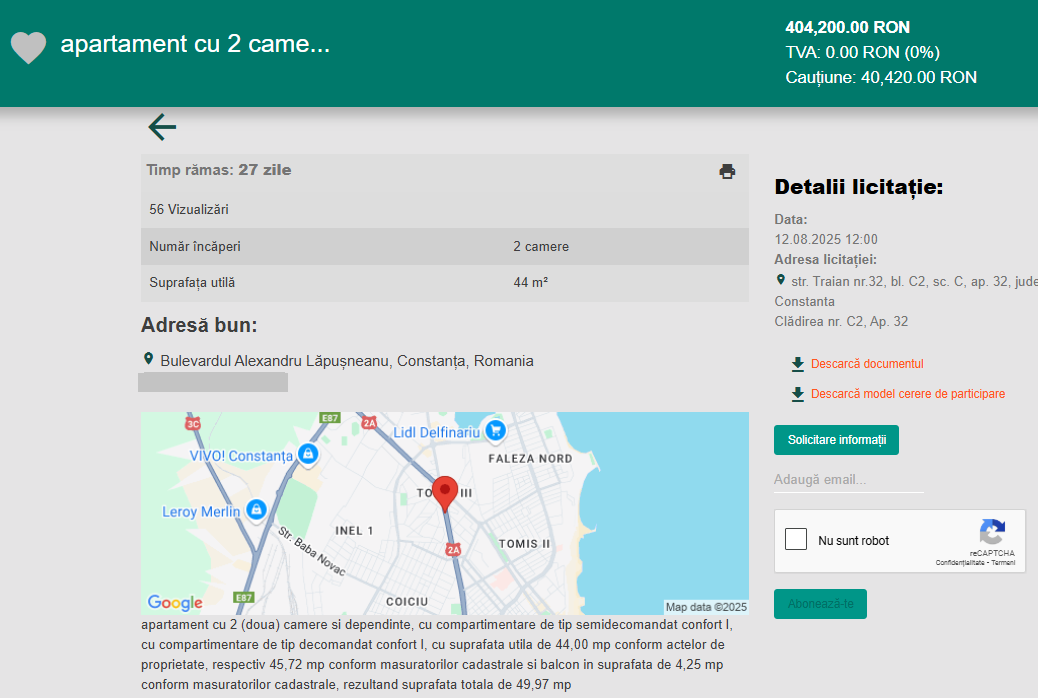The image size is (1038, 698).
Task: Go back using the left arrow
Action: pyautogui.click(x=162, y=127)
